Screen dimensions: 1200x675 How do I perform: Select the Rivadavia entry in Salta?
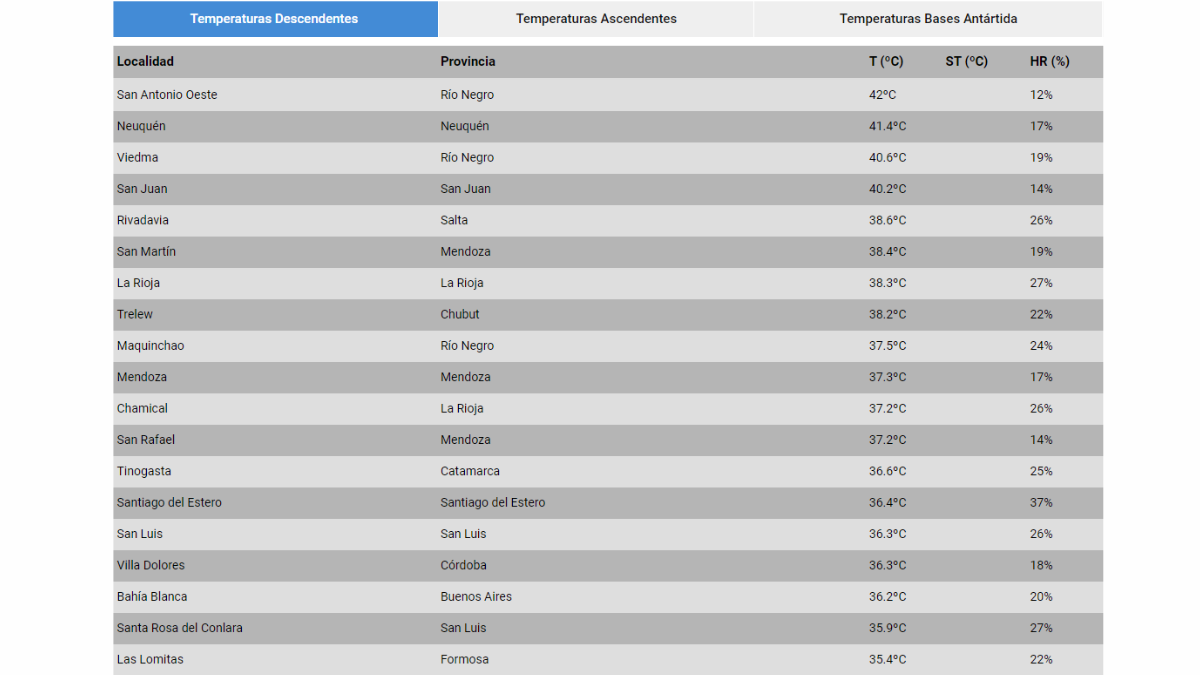[400, 220]
